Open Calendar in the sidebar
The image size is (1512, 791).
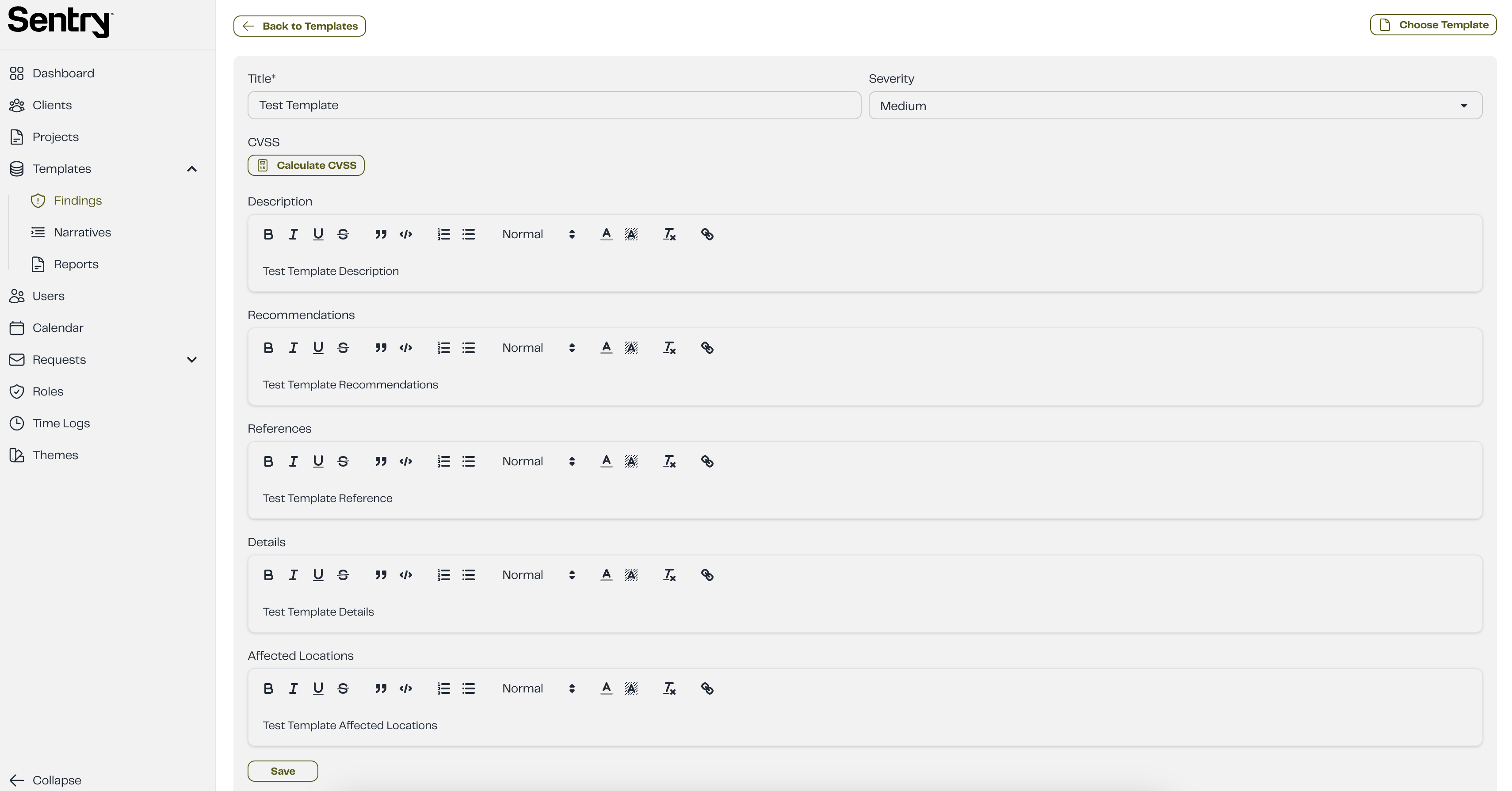coord(57,328)
